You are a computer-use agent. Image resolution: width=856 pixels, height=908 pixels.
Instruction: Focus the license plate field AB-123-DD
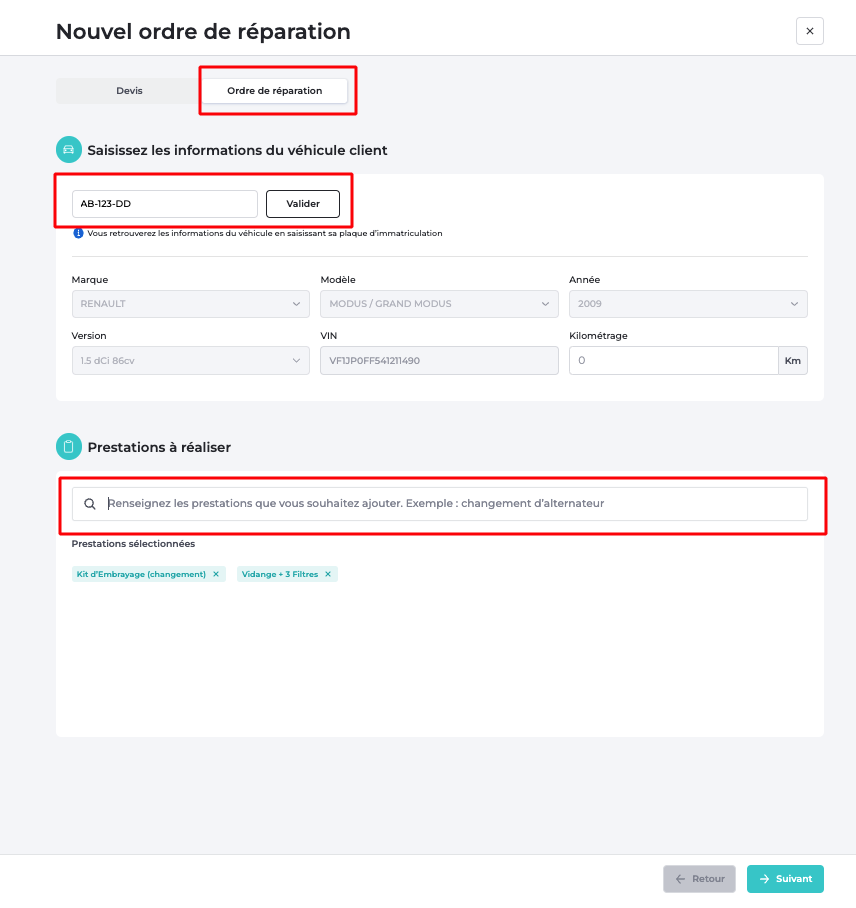[x=164, y=204]
